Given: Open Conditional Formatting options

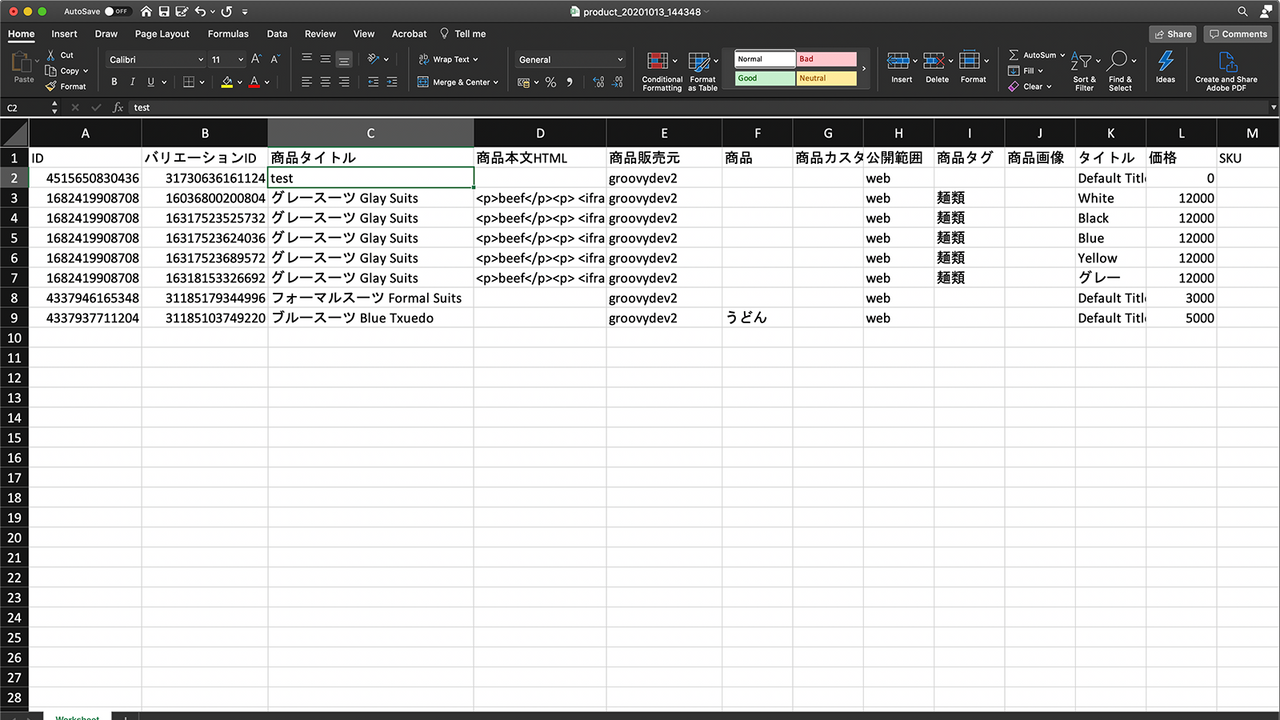Looking at the screenshot, I should pos(661,70).
